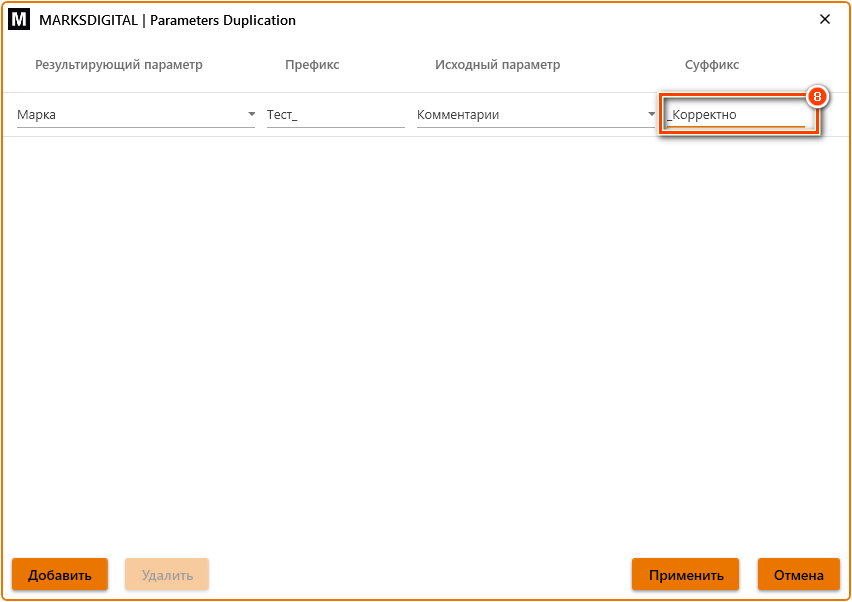Viewport: 852px width, 602px height.
Task: Cancel using the Отмена button
Action: (798, 575)
